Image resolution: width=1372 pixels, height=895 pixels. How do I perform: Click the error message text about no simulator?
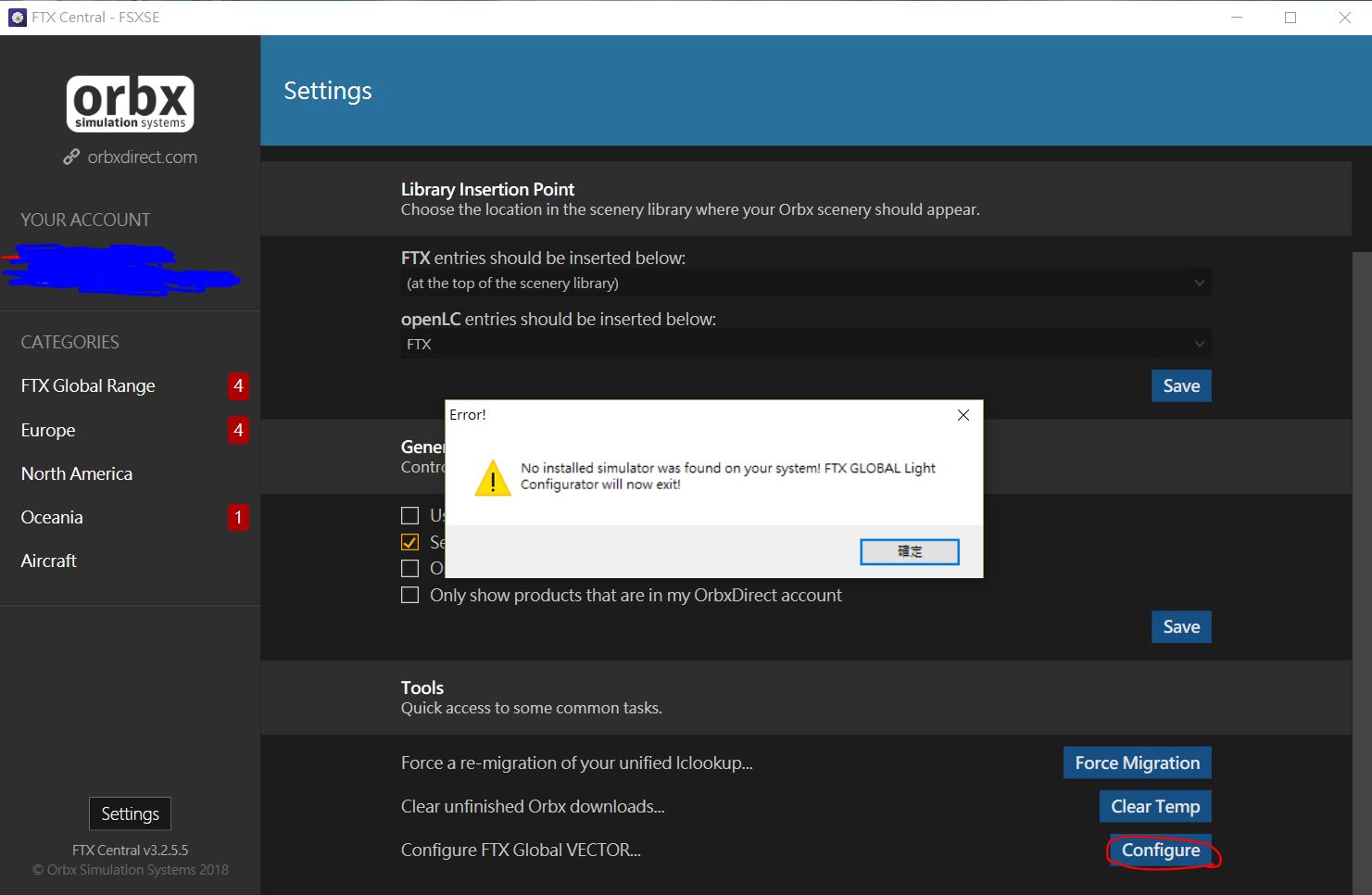(728, 476)
